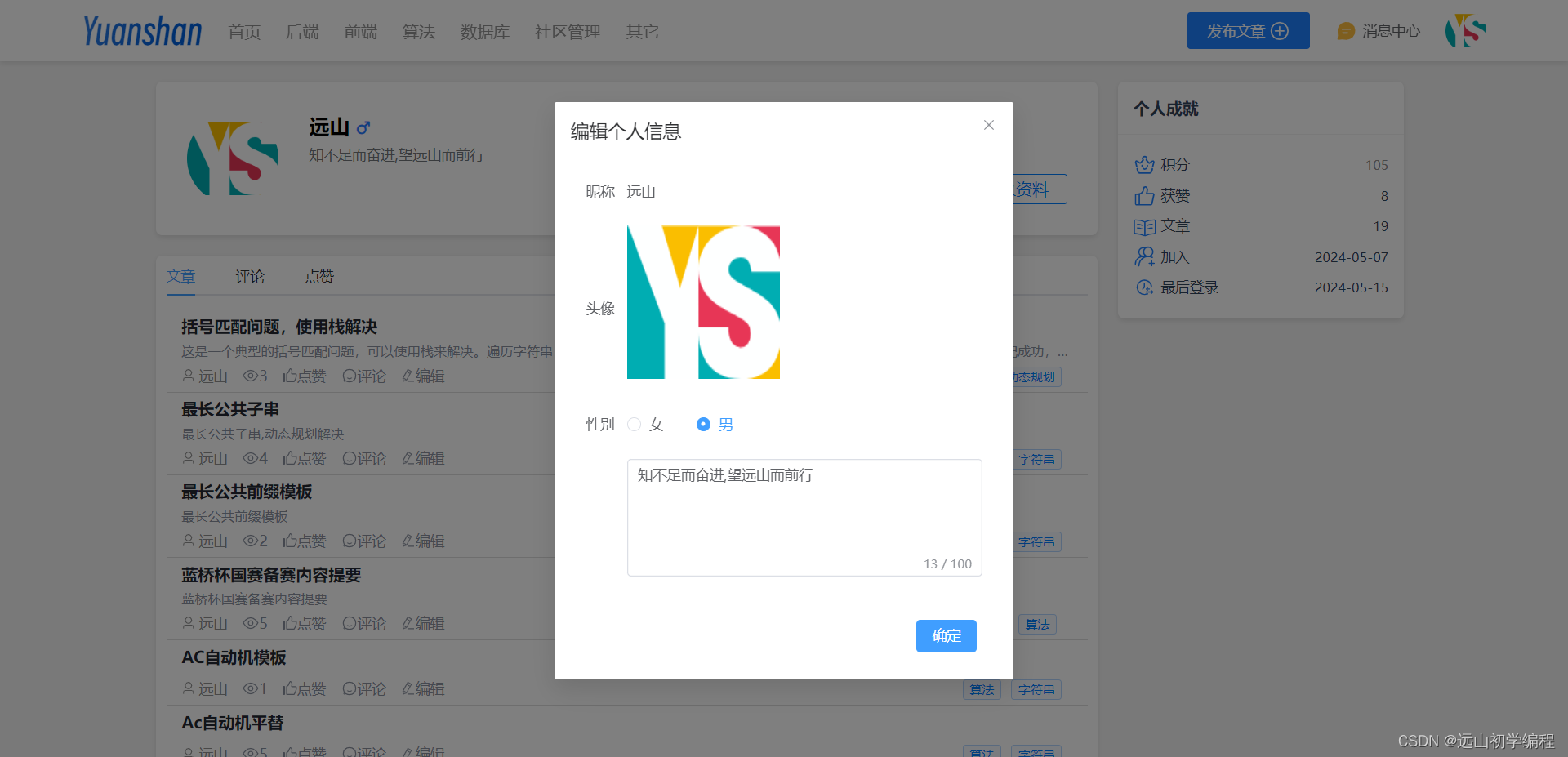
Task: Click 编辑 on 括号匹配问题 article
Action: click(x=423, y=376)
